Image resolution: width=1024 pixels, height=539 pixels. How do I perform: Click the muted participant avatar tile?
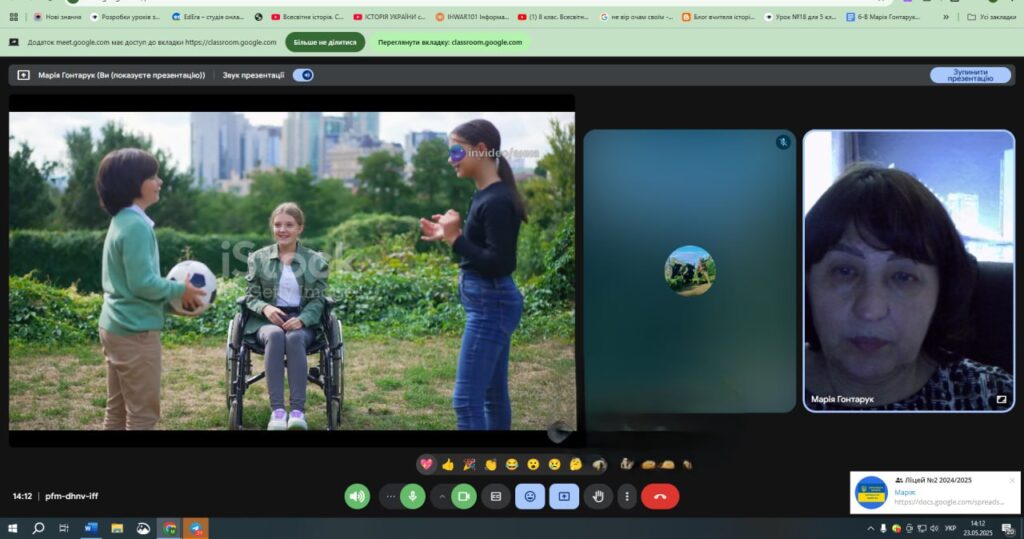point(690,271)
